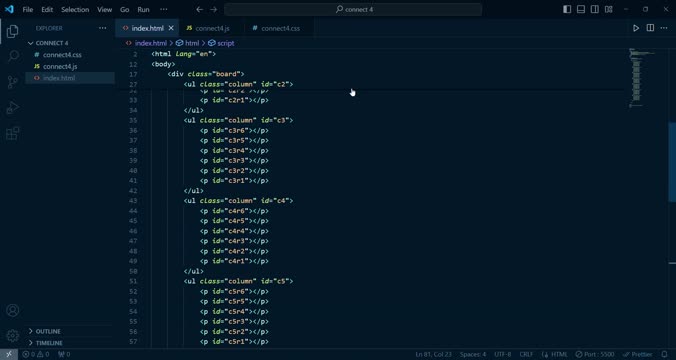The image size is (676, 360).
Task: Open the Accounts menu icon
Action: tap(13, 310)
